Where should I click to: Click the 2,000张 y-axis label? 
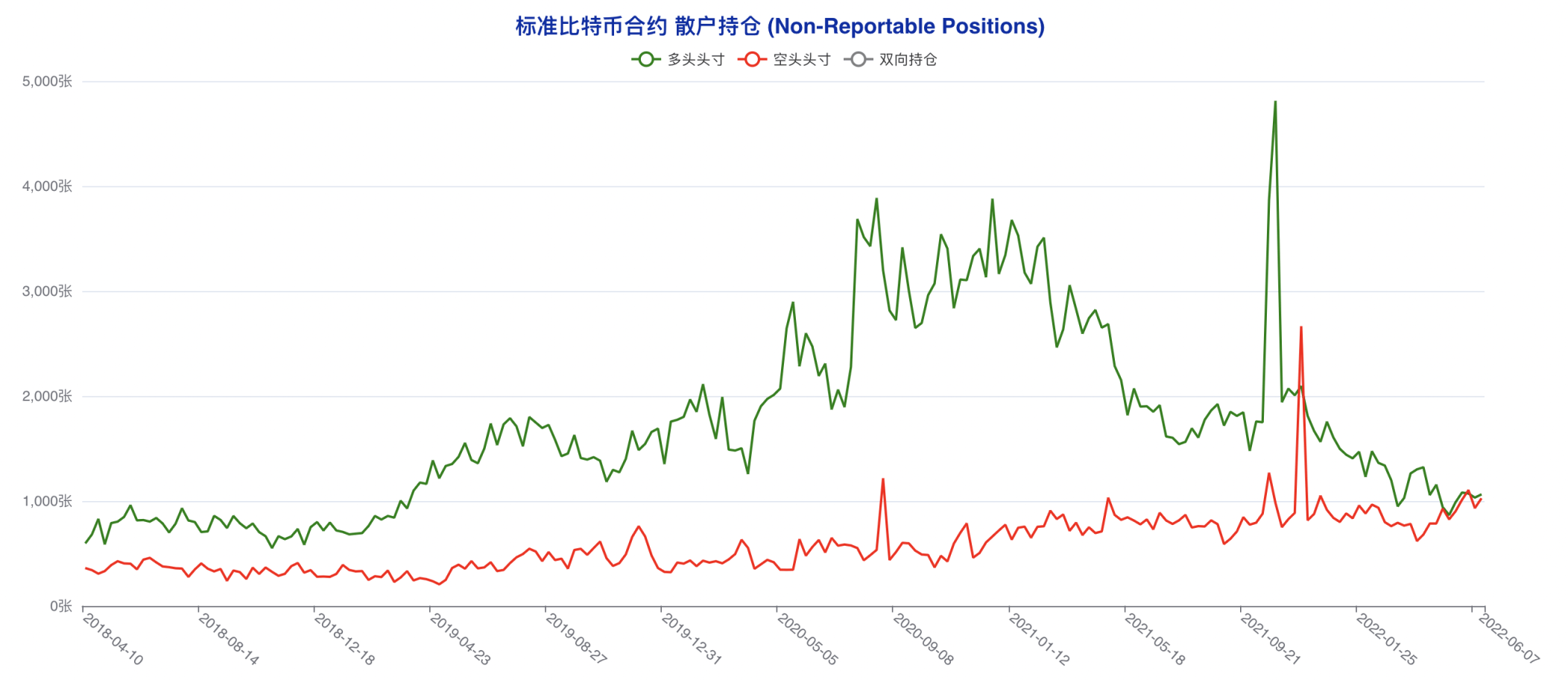point(47,396)
